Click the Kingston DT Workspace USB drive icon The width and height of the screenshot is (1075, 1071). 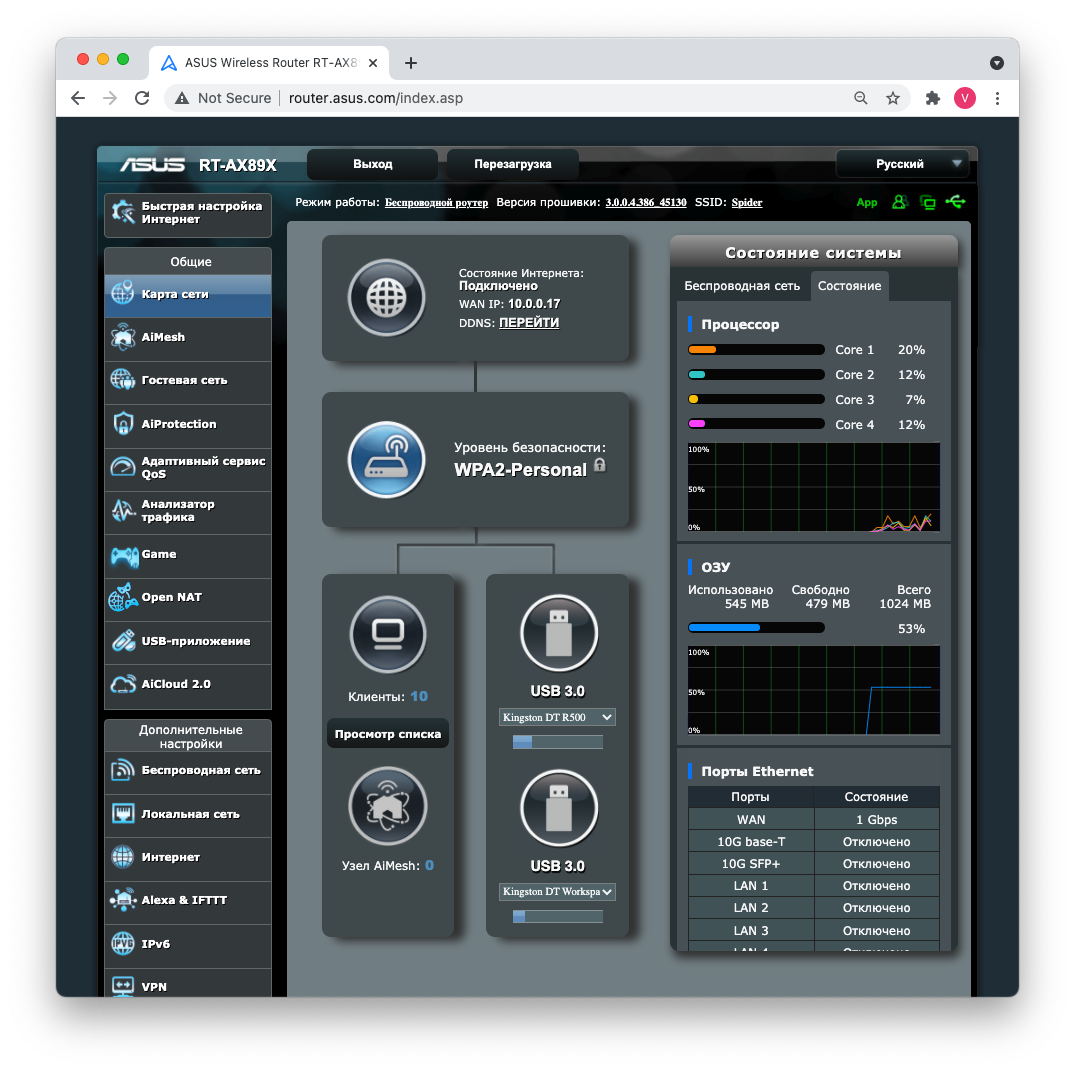pos(559,808)
